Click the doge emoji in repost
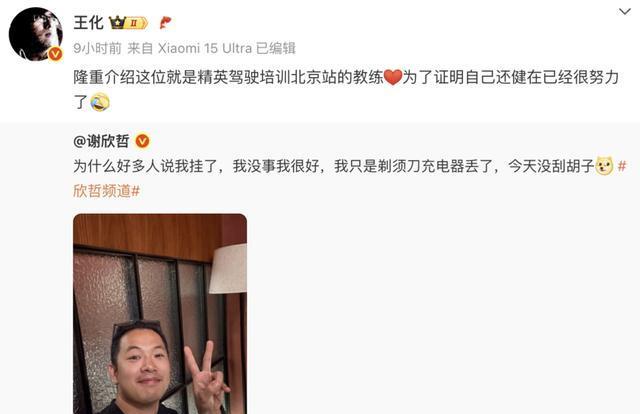Screen dimensions: 640x414 point(604,166)
